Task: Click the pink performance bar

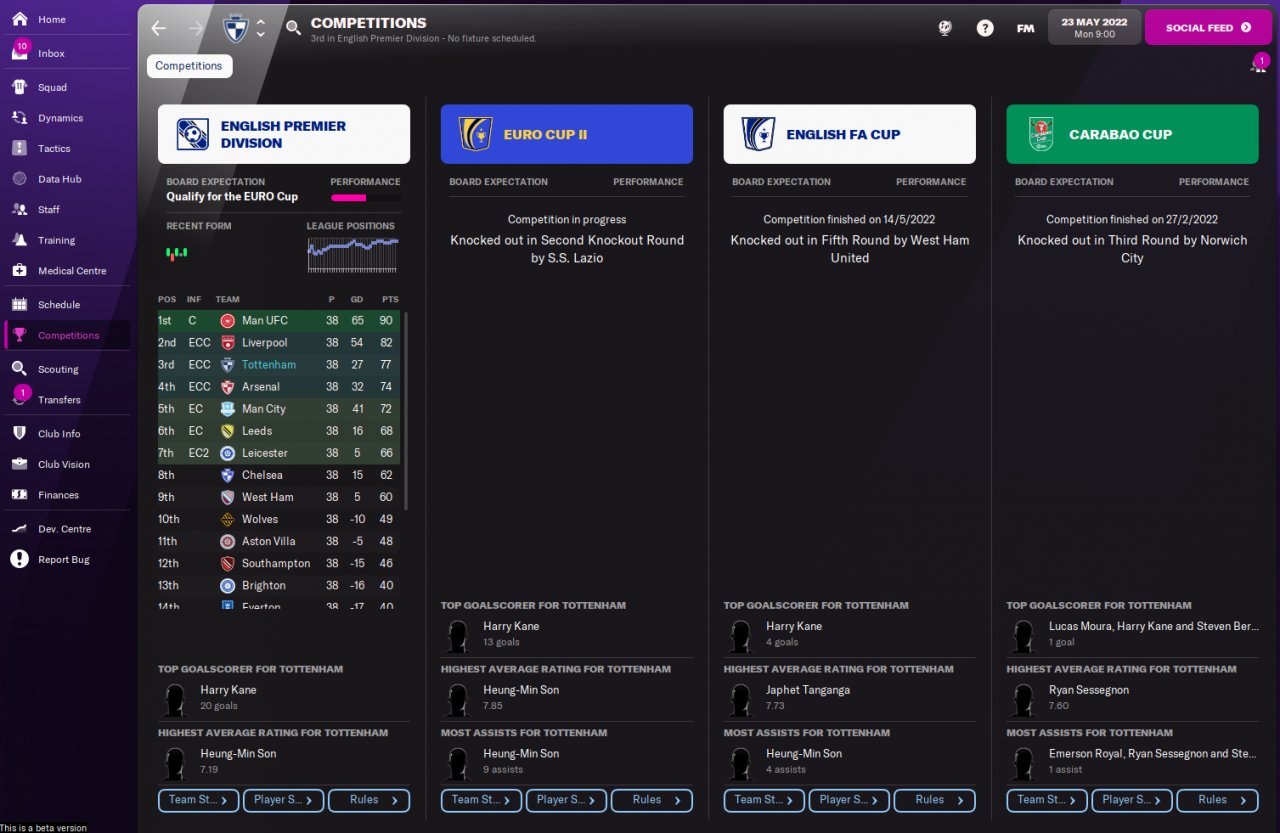Action: point(349,198)
